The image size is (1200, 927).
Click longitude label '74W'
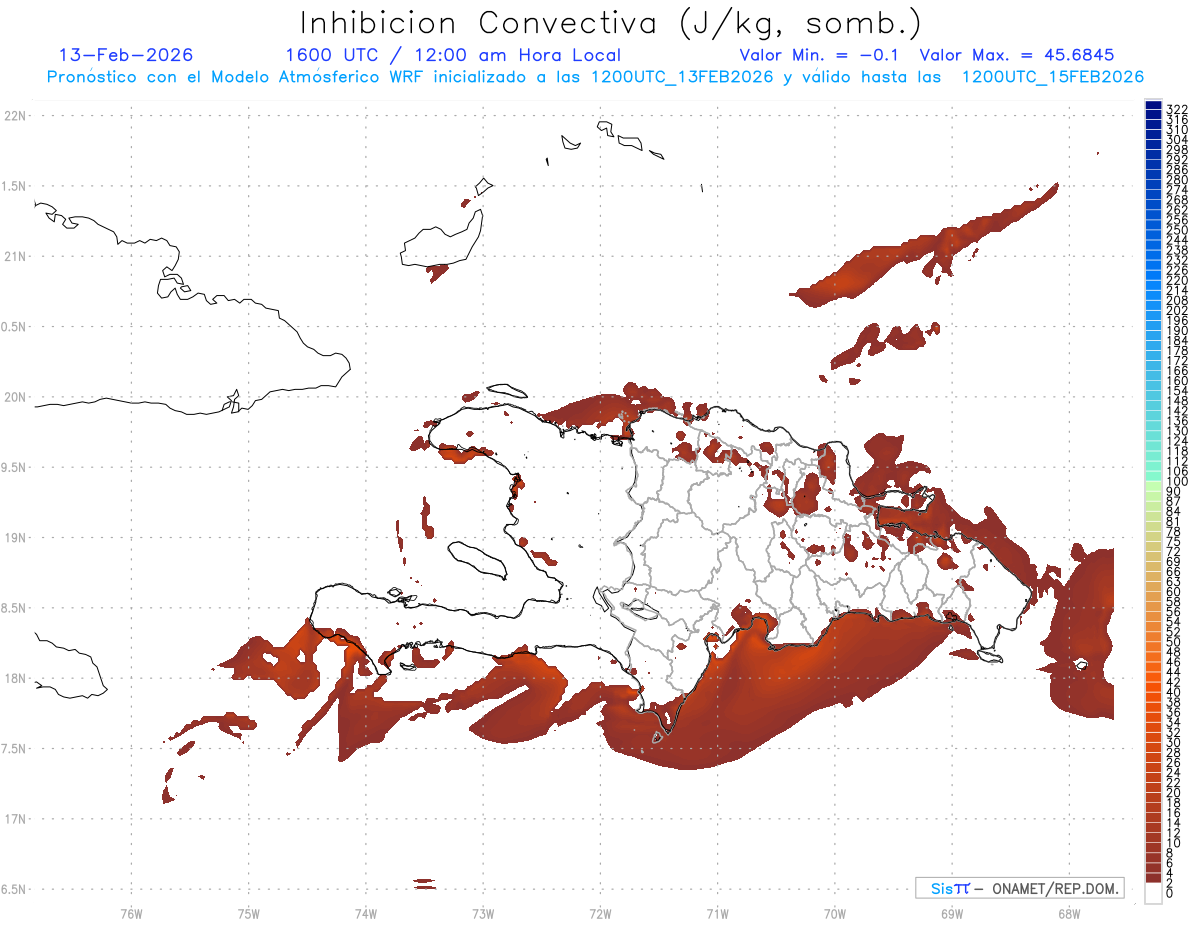pos(365,913)
